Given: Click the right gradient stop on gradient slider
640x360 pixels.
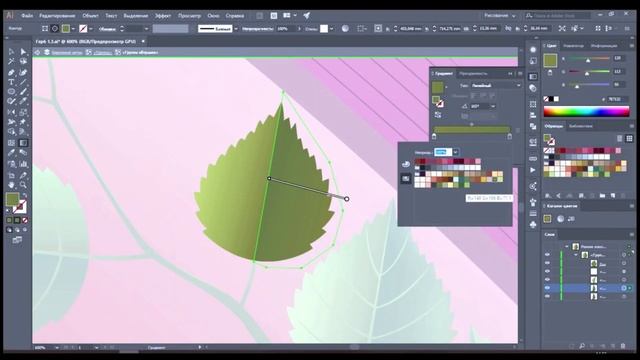Looking at the screenshot, I should pos(509,136).
